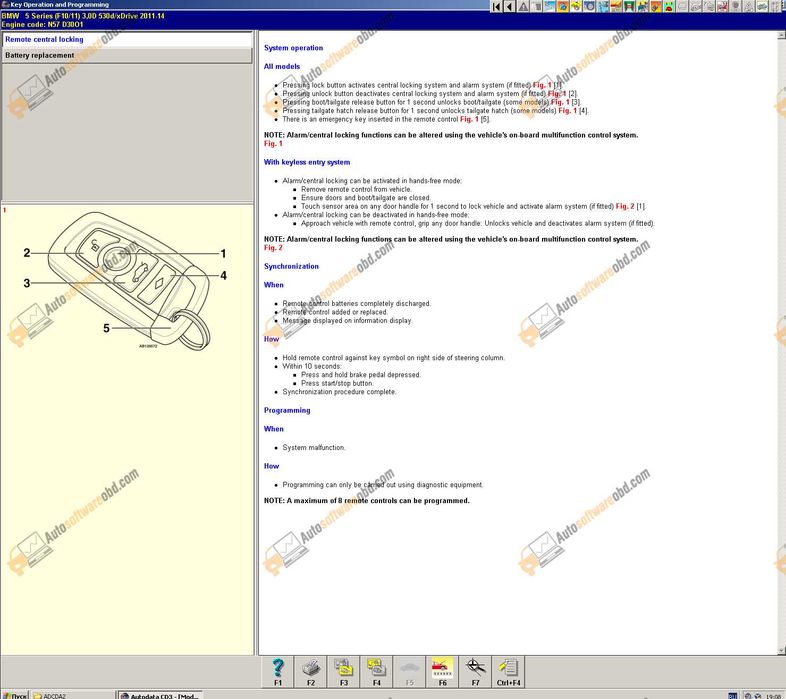
Task: Click the F3 image overlay icon
Action: pos(343,672)
